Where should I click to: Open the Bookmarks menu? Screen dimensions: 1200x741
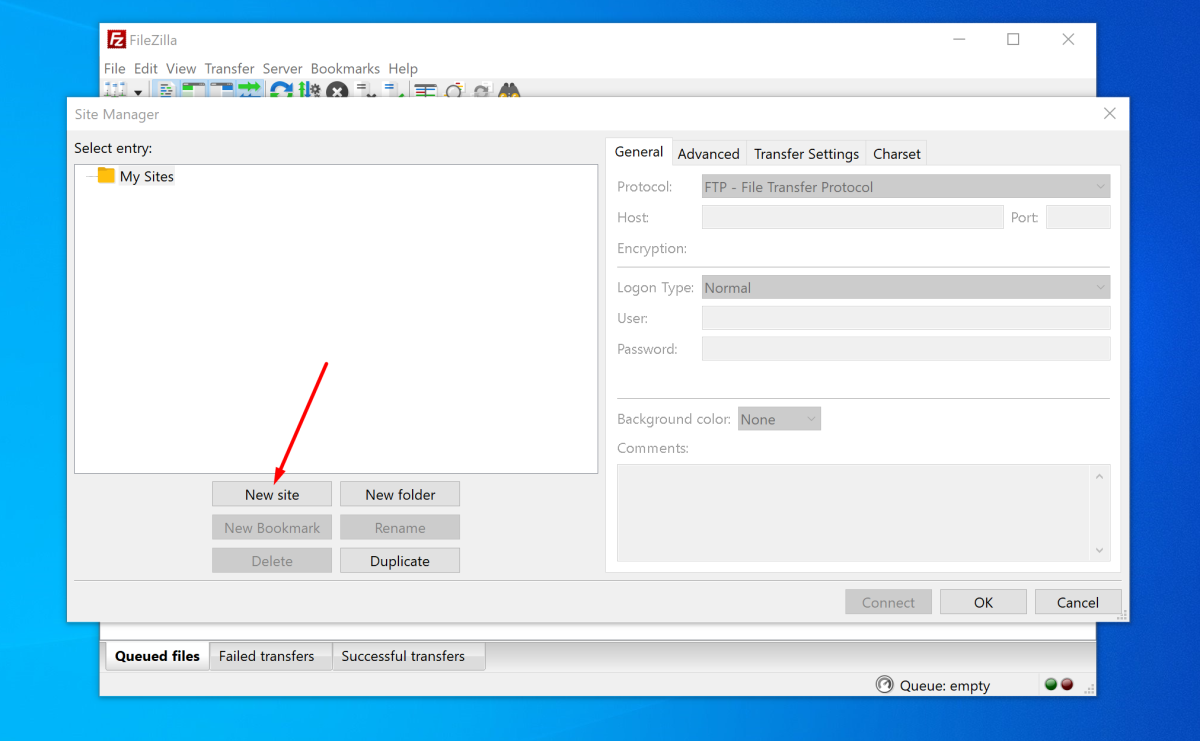[345, 69]
